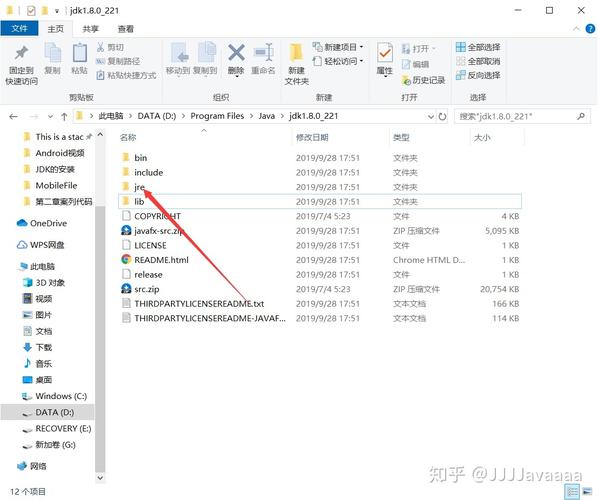Open the Recent locations dropdown arrow
The image size is (598, 500).
coord(50,116)
